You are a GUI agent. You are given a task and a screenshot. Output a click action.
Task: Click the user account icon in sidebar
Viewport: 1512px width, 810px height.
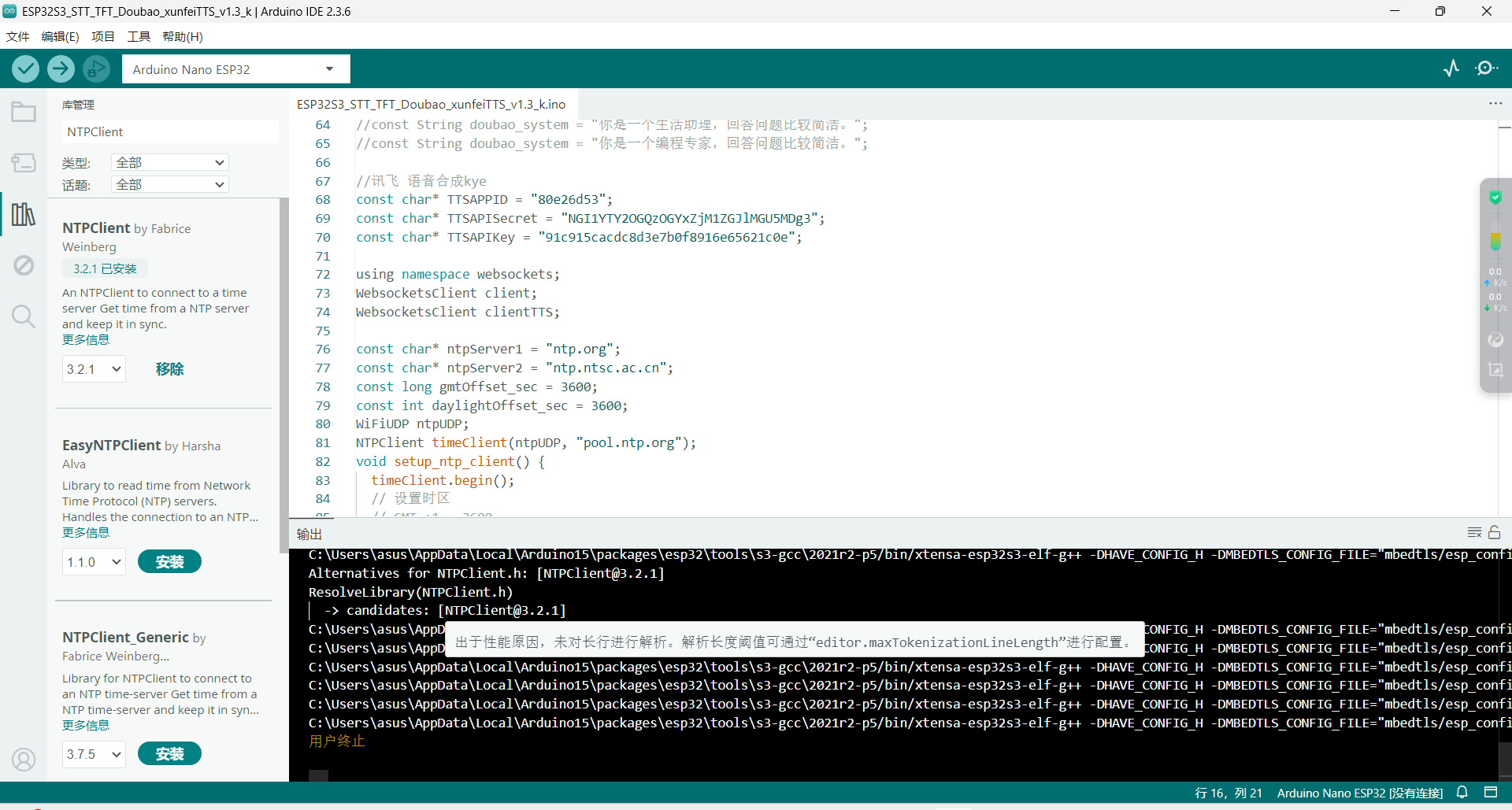[x=24, y=760]
